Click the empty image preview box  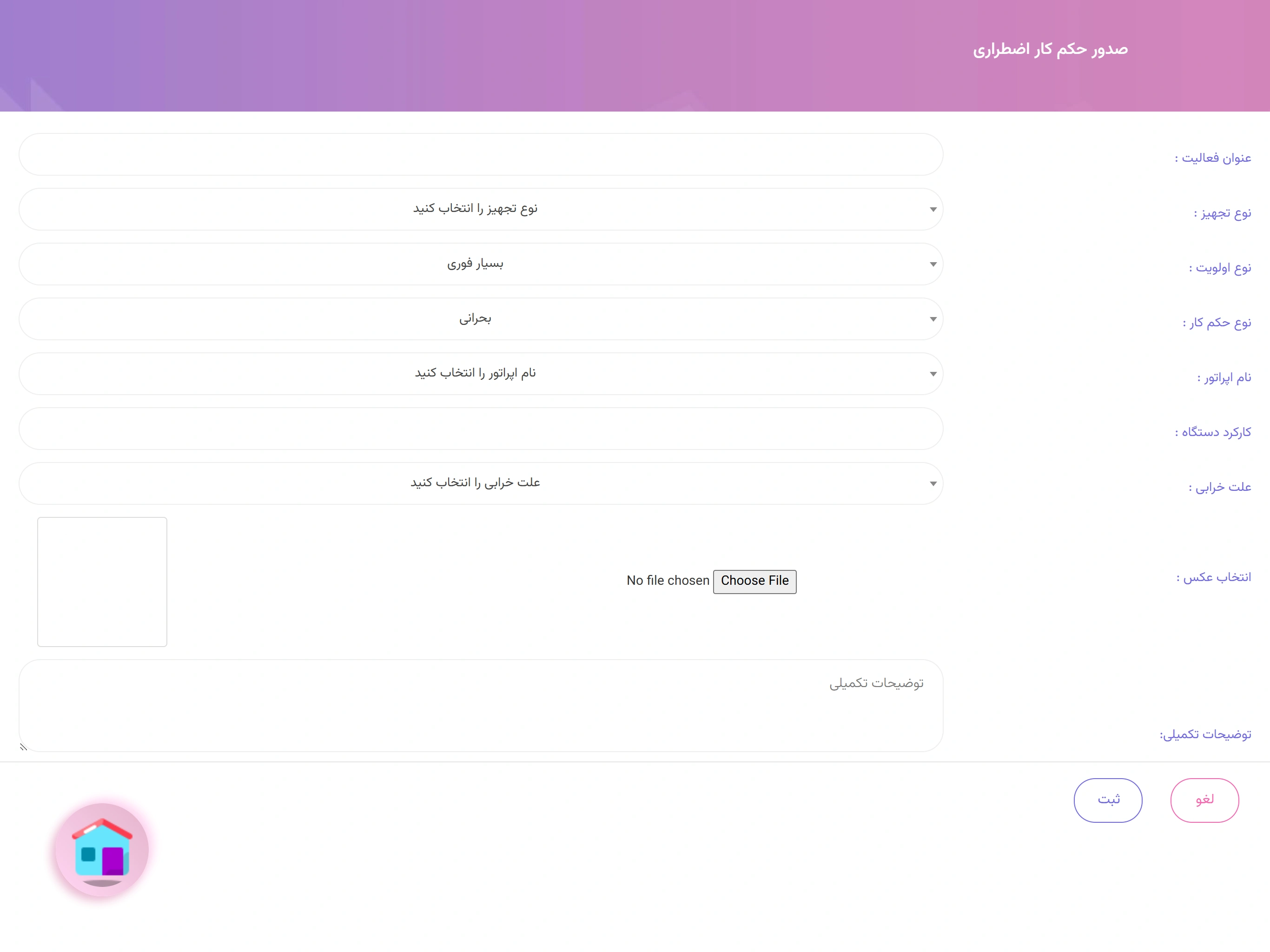[x=102, y=582]
